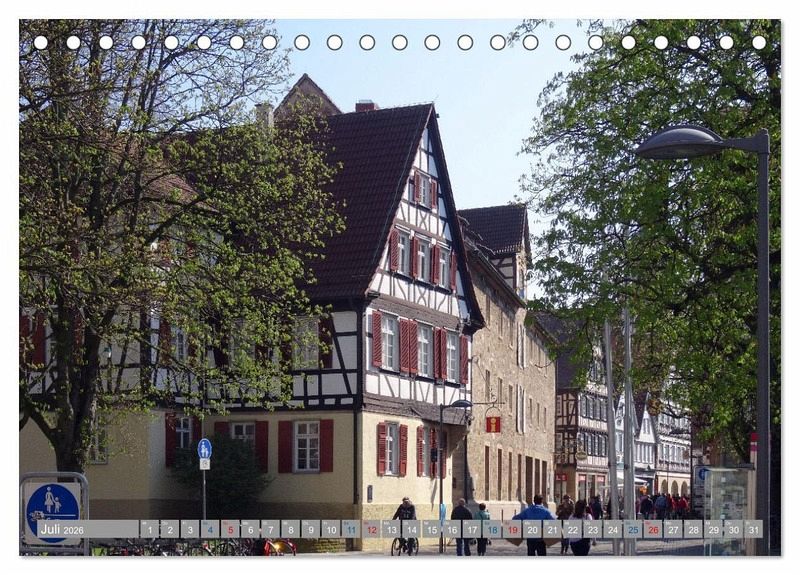Select day 6 in the calendar strip
800x575 pixels.
coord(251,529)
